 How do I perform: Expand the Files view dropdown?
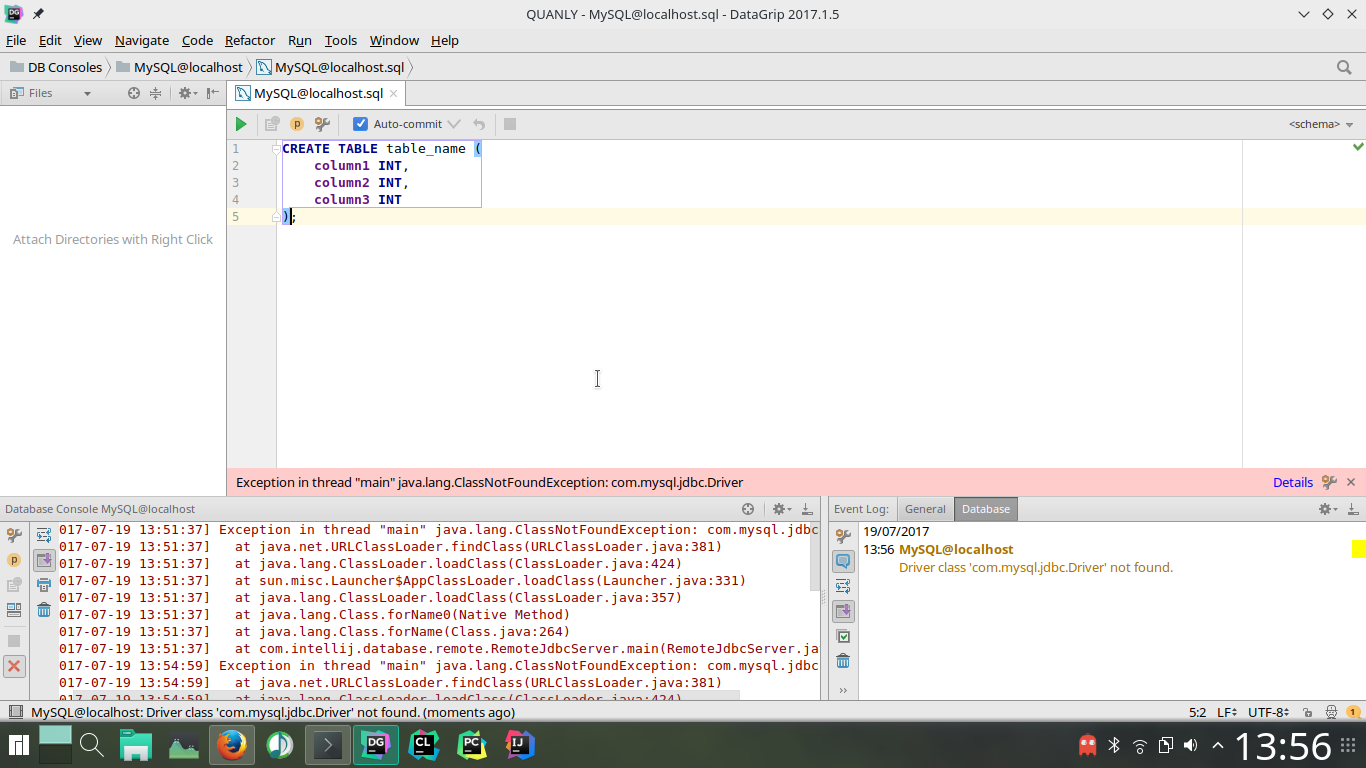pos(87,93)
